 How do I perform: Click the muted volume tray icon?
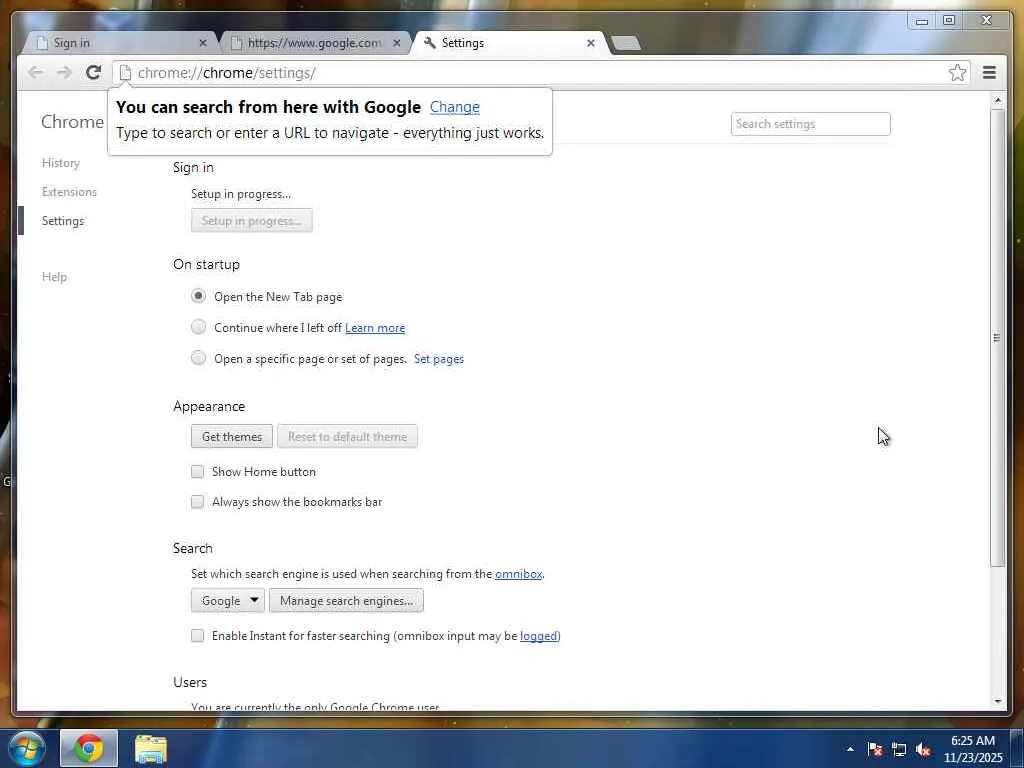click(923, 749)
